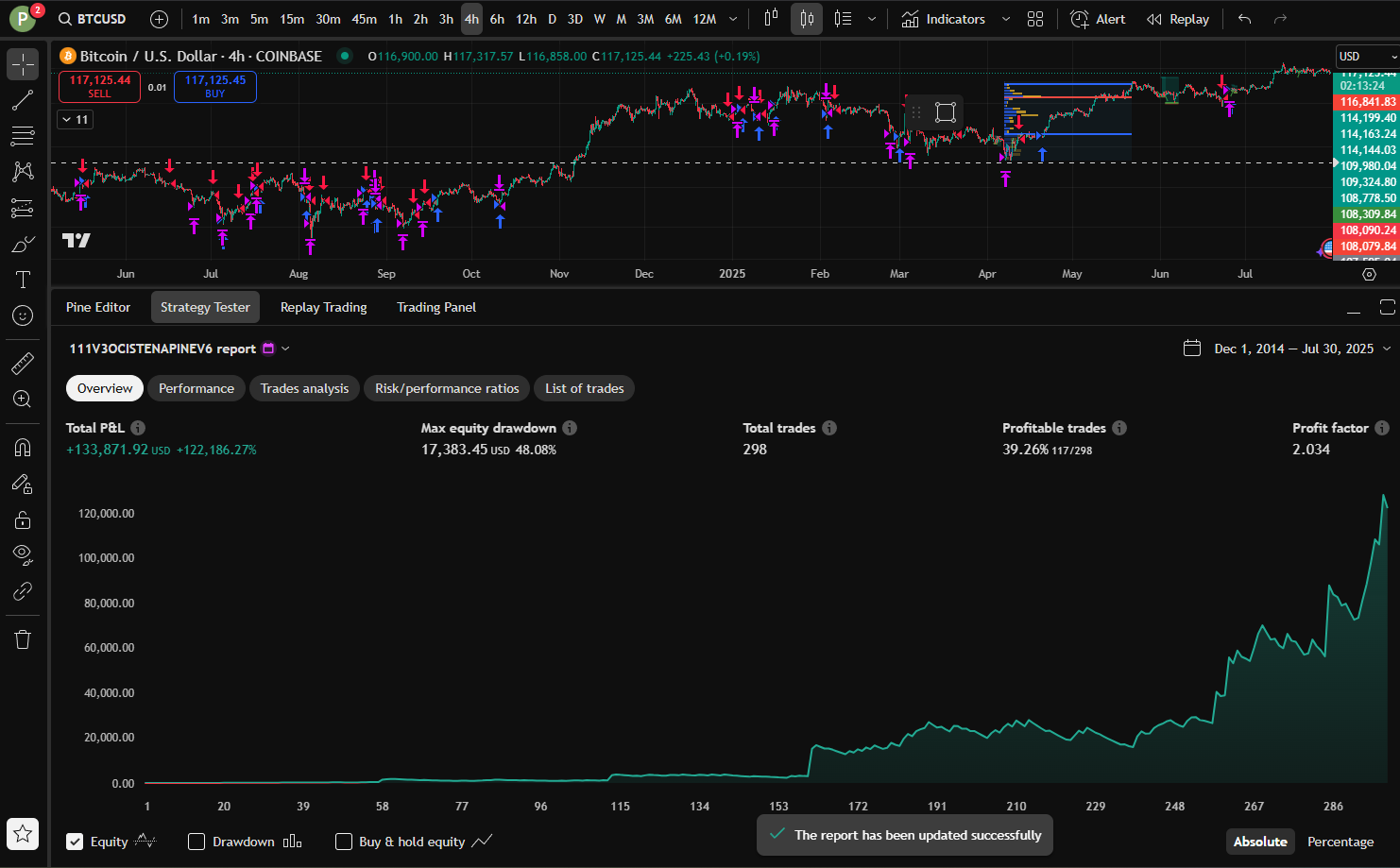Expand the timeframe interval dropdown arrow
This screenshot has width=1400, height=868.
pos(733,19)
